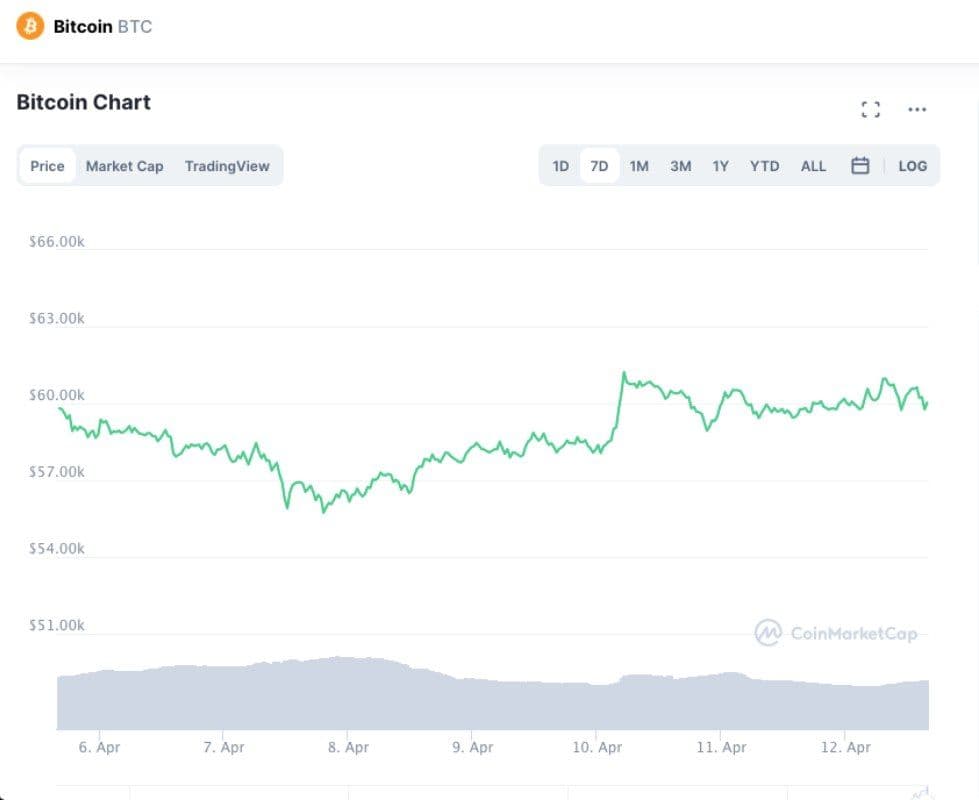
Task: Select the 7D time range
Action: 599,166
